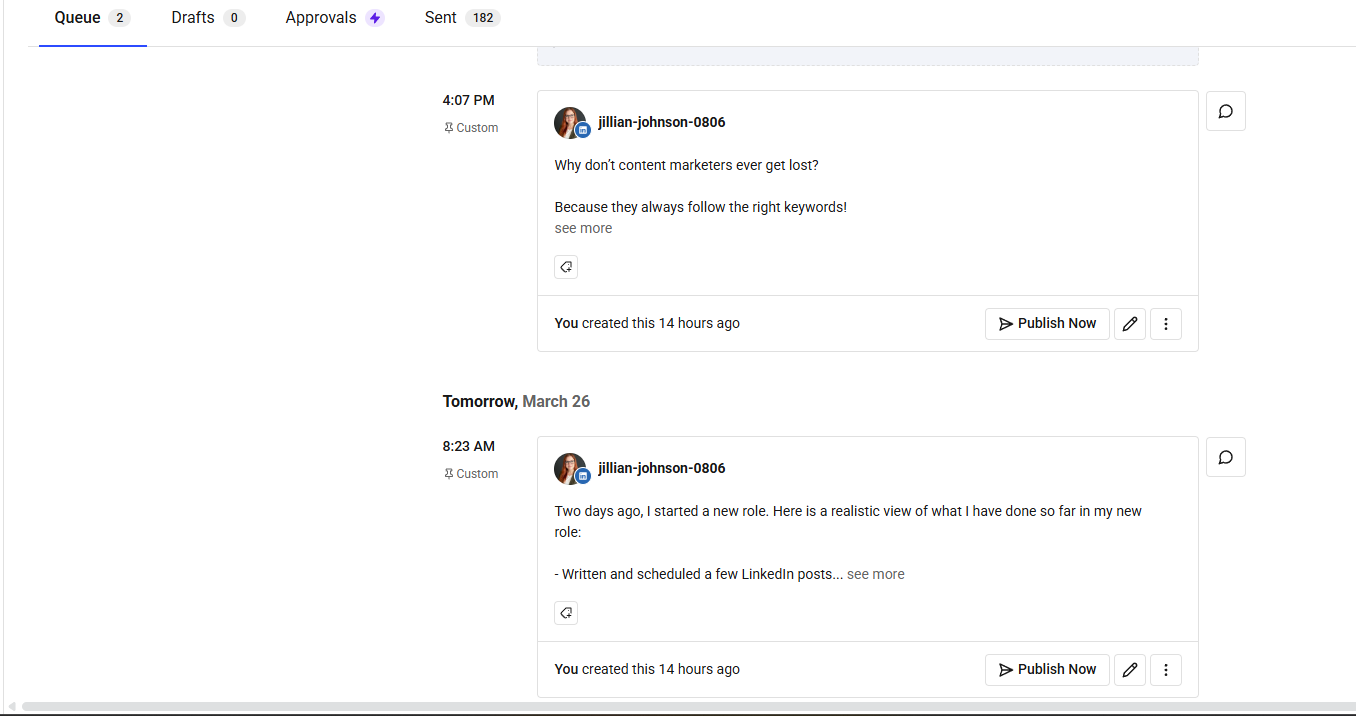Viewport: 1356px width, 716px height.
Task: Click jillian-johnson's profile picture on the 8:23 AM post
Action: (569, 466)
